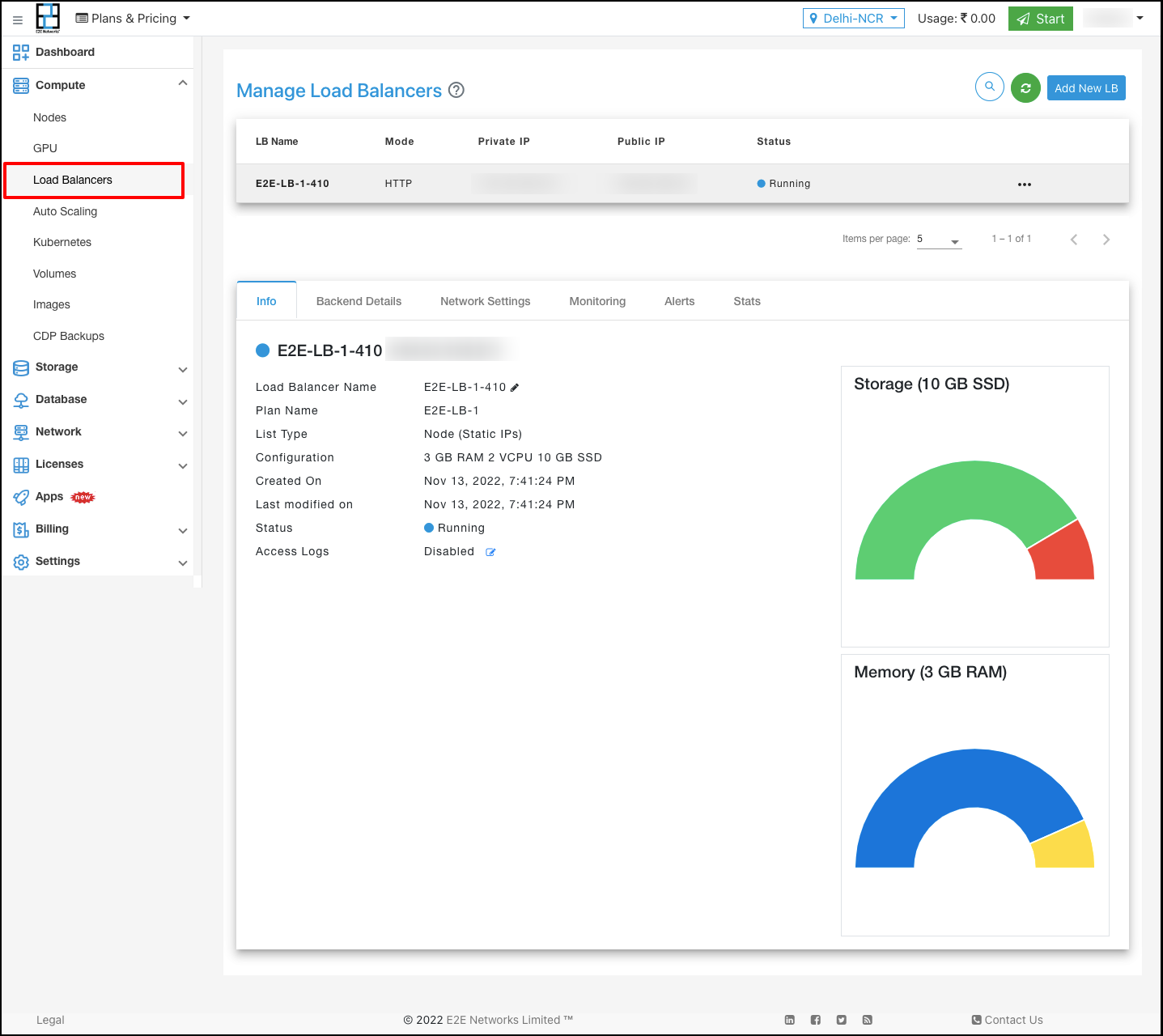Expand the Storage section
The image size is (1163, 1036).
183,370
